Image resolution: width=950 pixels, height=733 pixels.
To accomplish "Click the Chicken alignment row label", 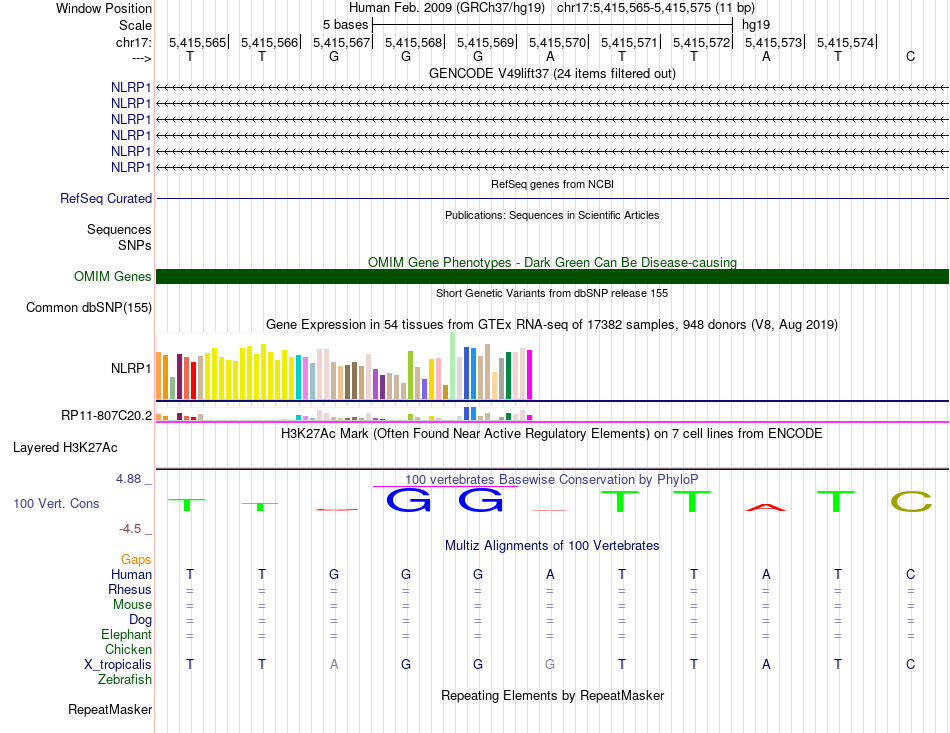I will pos(128,649).
